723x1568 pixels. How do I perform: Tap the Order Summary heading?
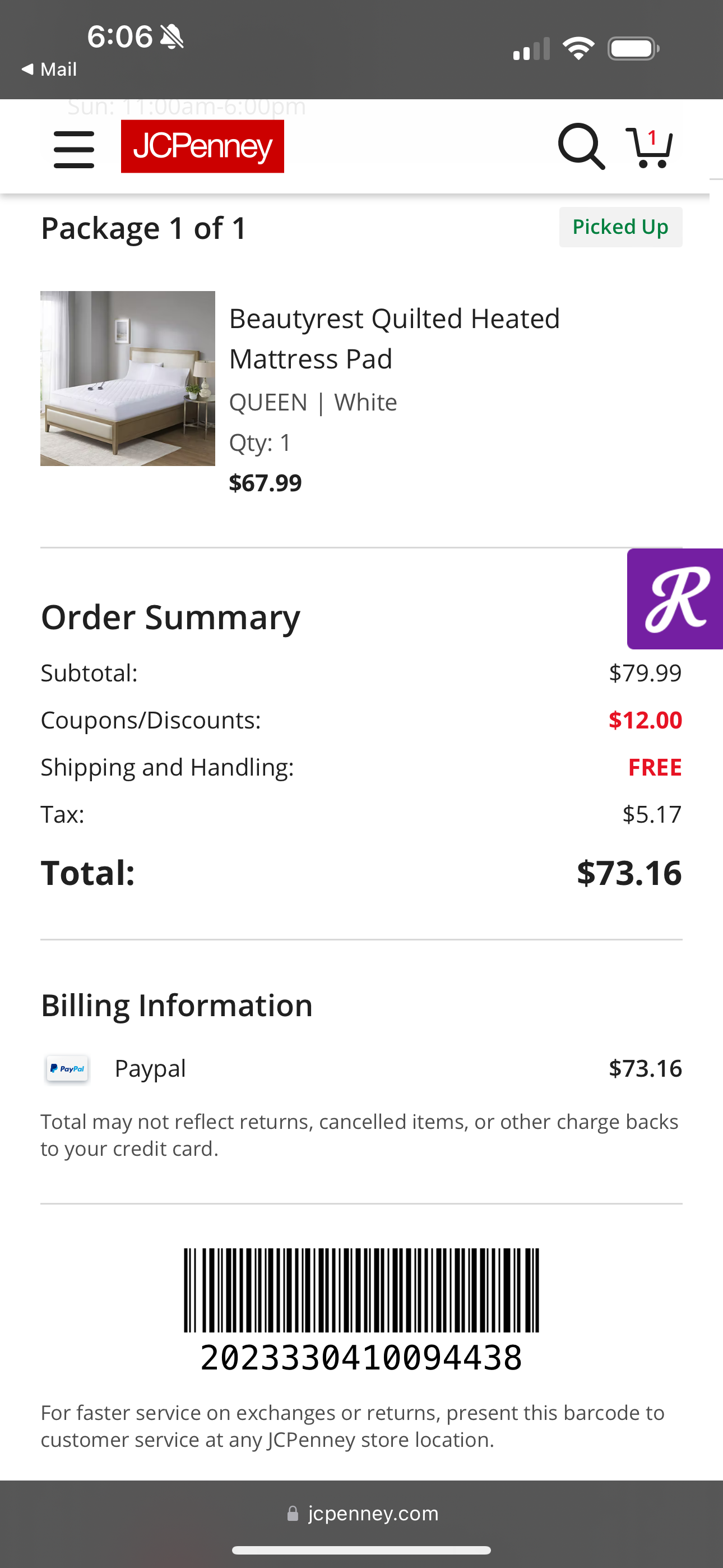(x=170, y=617)
